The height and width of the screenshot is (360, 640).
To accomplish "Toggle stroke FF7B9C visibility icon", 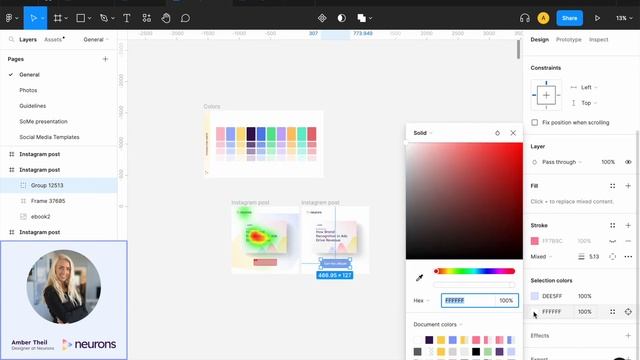I will (x=612, y=241).
